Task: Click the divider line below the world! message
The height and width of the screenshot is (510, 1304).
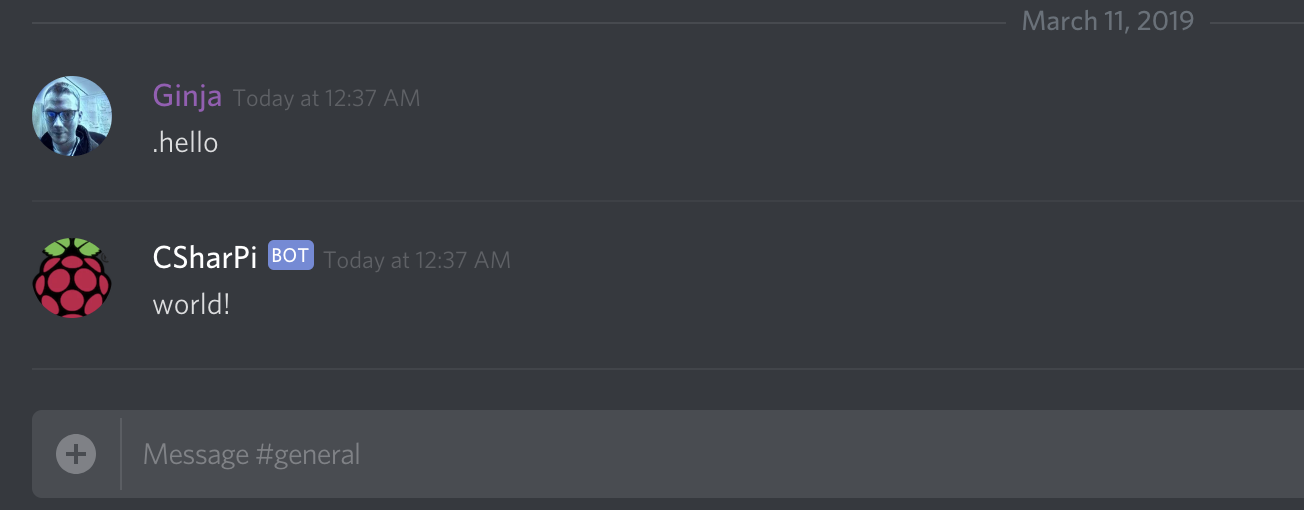Action: [668, 369]
